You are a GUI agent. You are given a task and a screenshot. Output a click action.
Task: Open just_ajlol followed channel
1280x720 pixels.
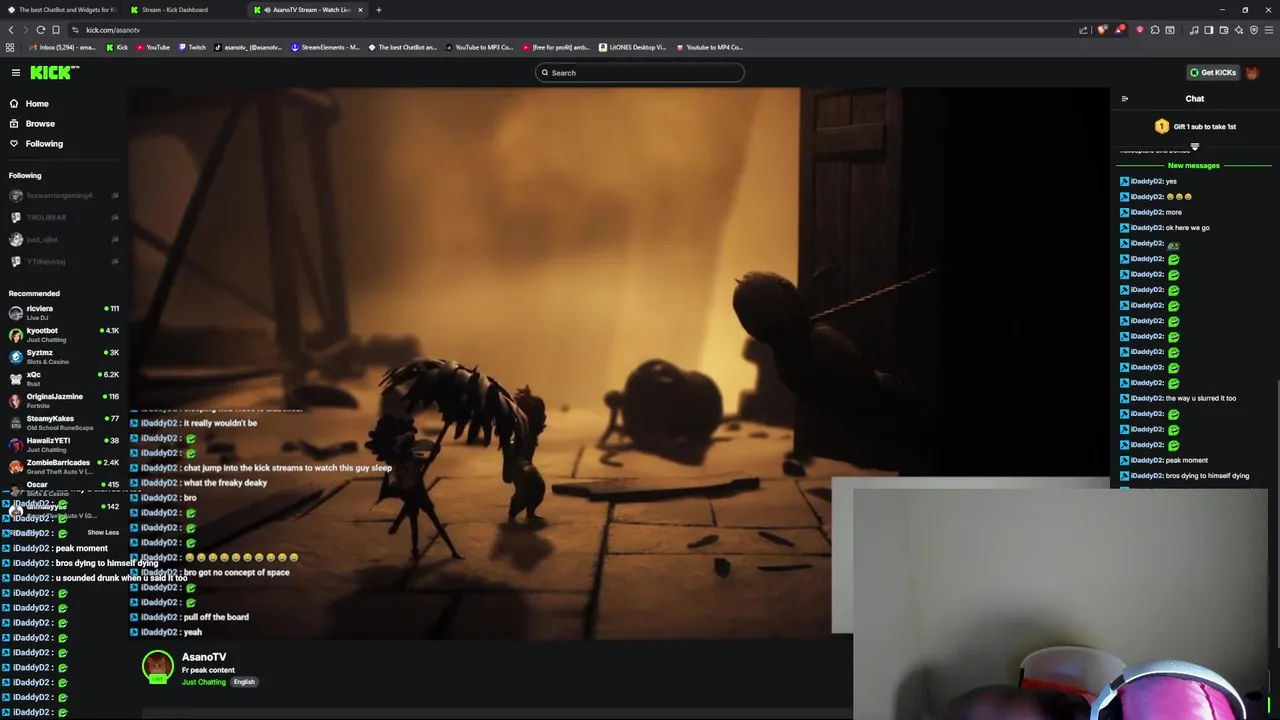[x=62, y=239]
